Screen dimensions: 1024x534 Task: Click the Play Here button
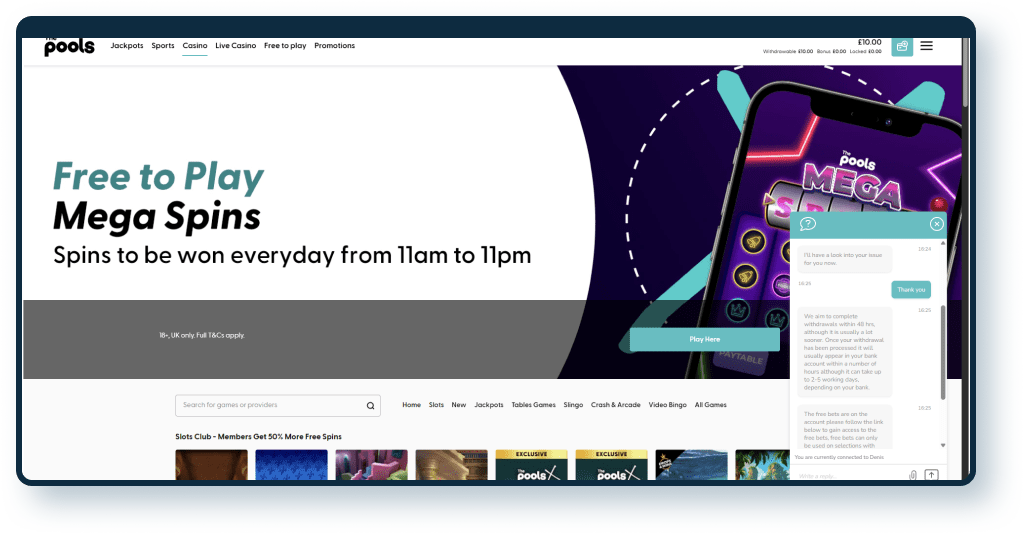pos(705,339)
